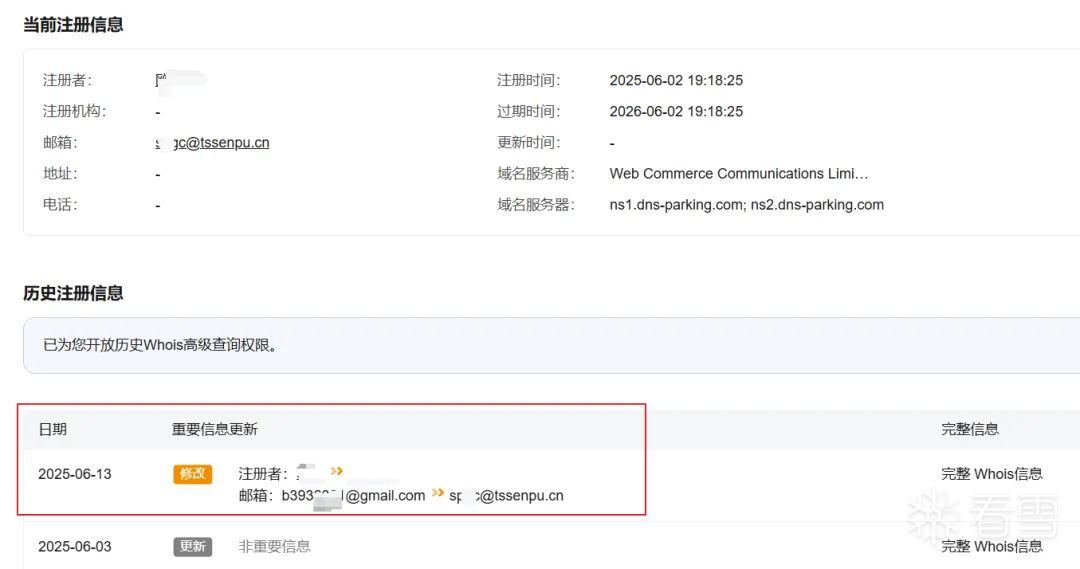
Task: Click the historical Whois advanced query notice banner
Action: coord(551,345)
